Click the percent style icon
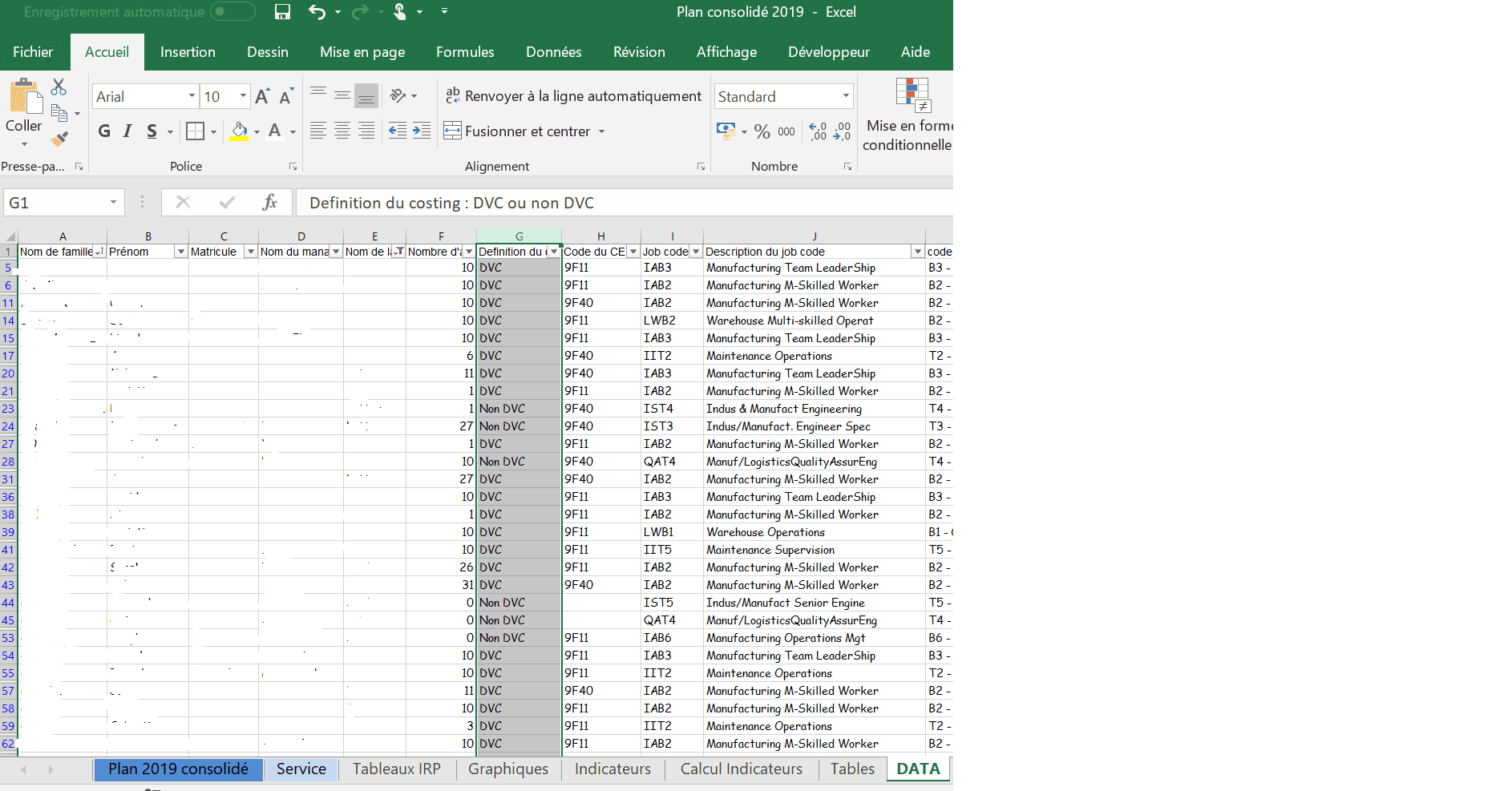This screenshot has width=1512, height=791. [x=762, y=131]
